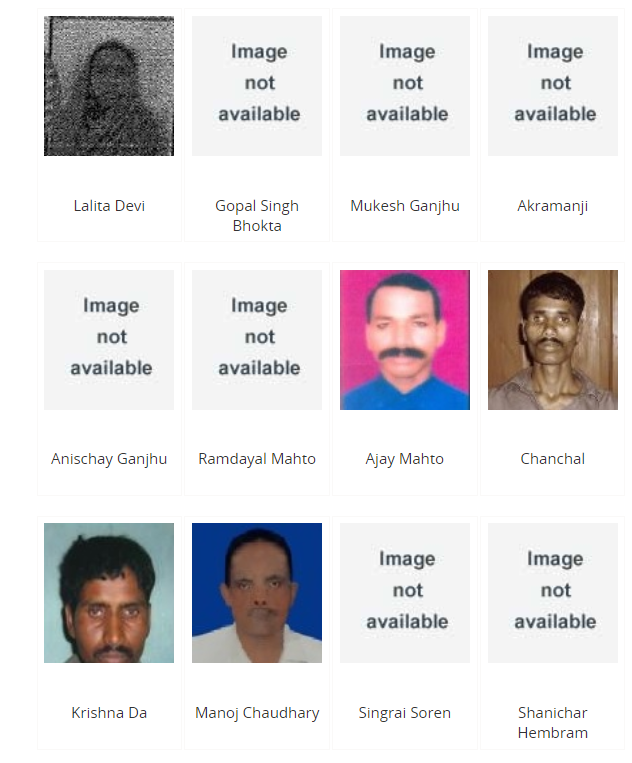Screen dimensions: 632x763
Task: Select the Mukesh Ganjhu name link
Action: pyautogui.click(x=405, y=206)
